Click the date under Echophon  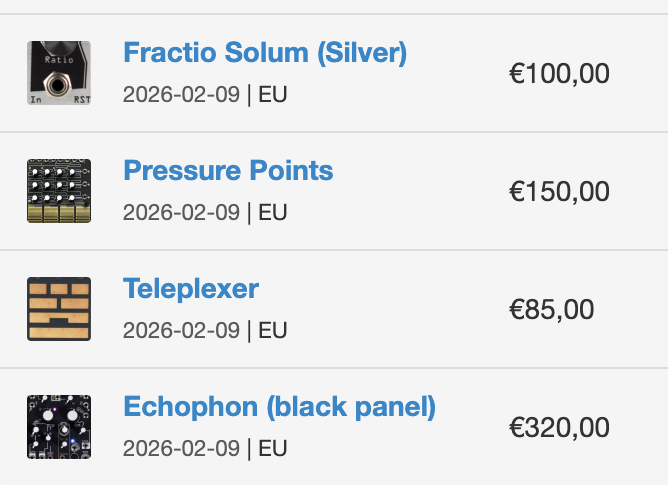pos(181,449)
